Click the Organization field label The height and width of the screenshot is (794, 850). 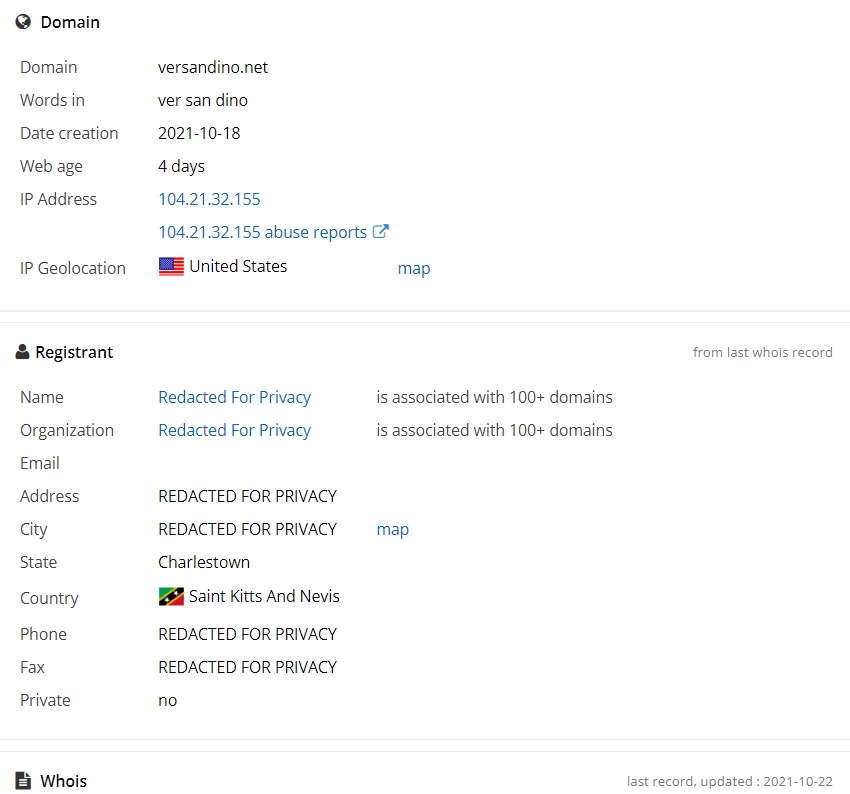tap(67, 430)
